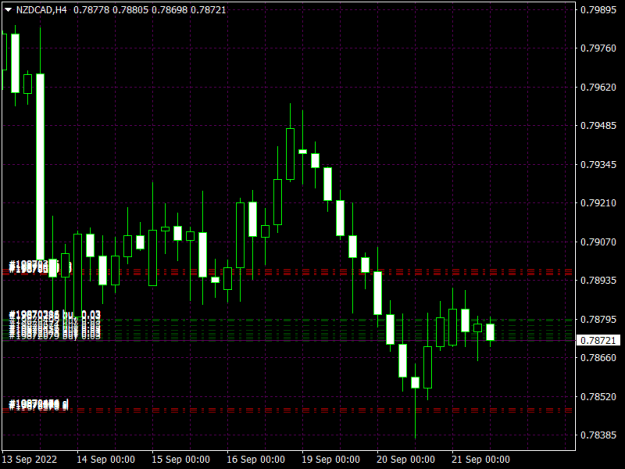
Task: Select the tall white candle on 13 Sep
Action: coord(40,167)
